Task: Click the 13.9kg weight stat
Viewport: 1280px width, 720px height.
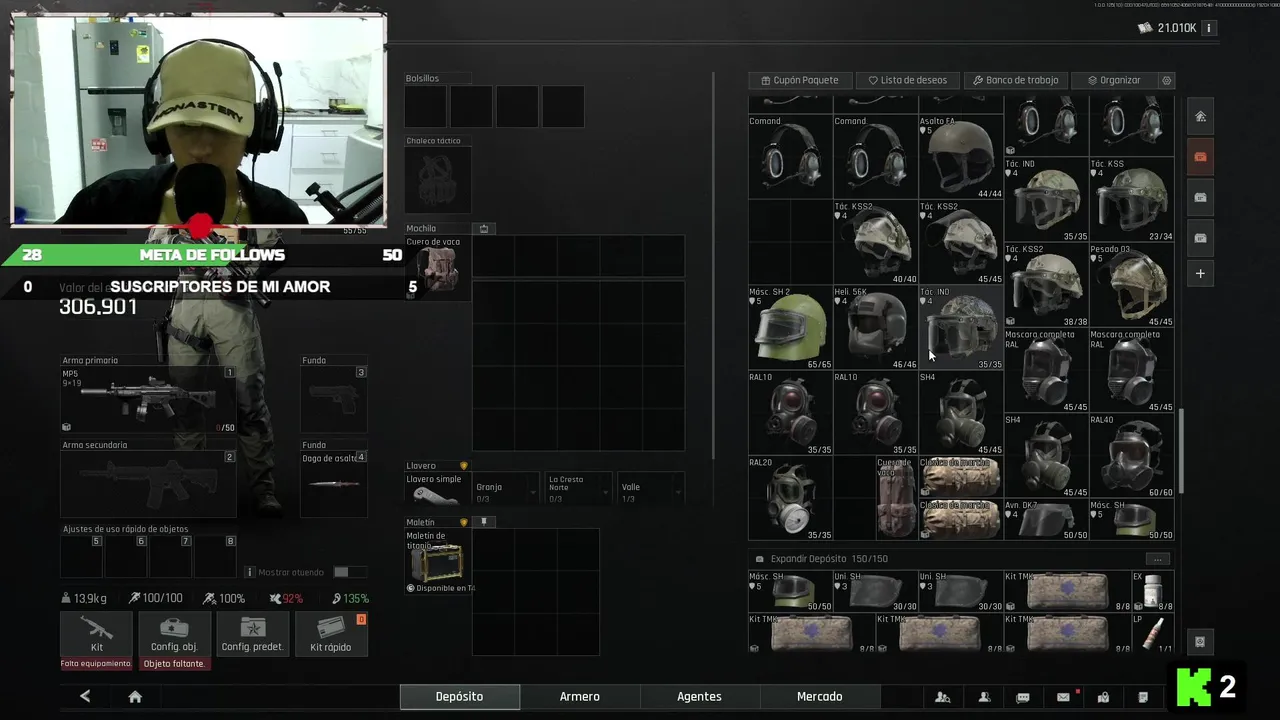Action: pyautogui.click(x=84, y=598)
